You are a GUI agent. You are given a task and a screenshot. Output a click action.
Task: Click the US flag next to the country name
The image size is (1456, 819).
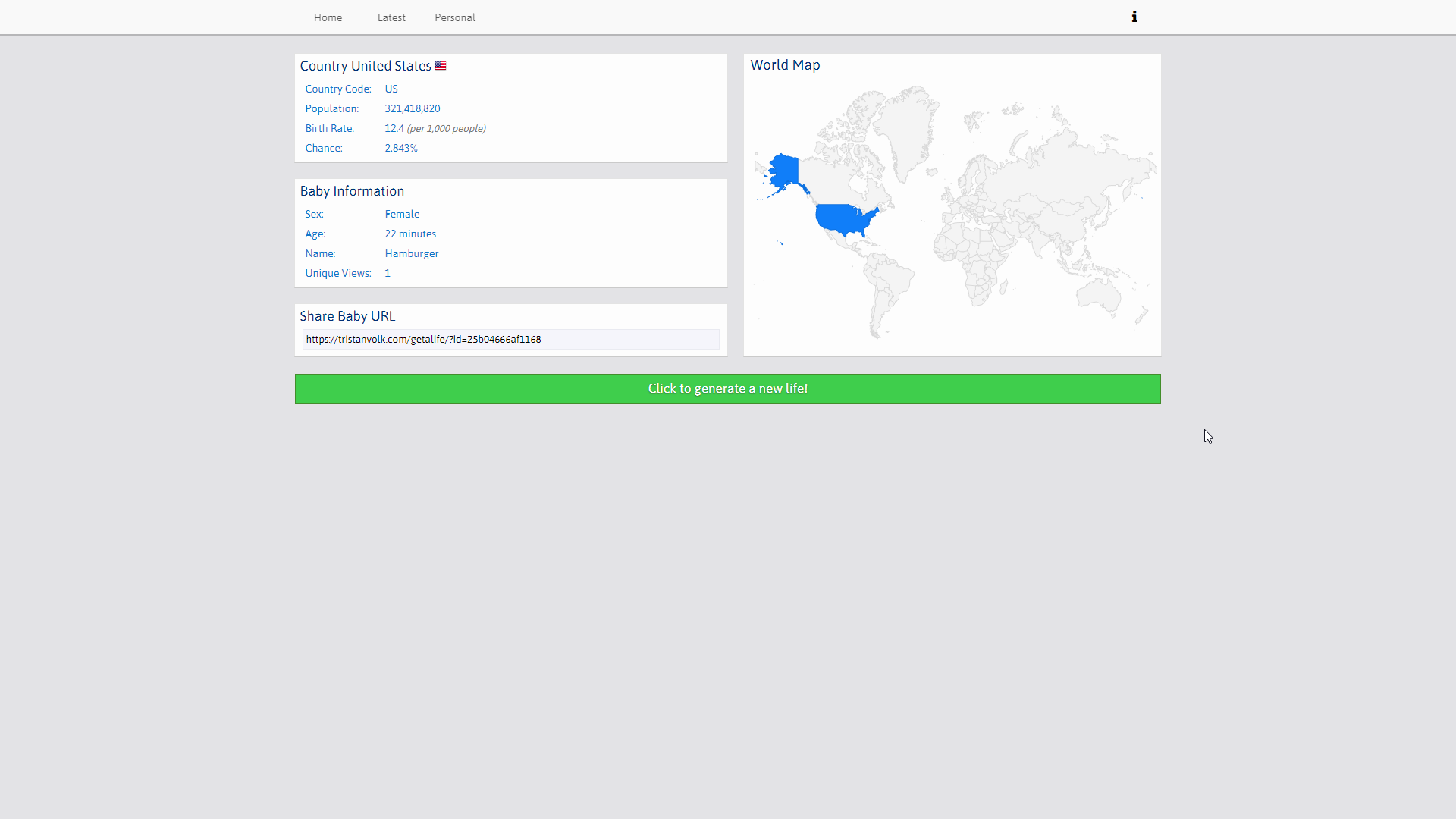tap(441, 66)
